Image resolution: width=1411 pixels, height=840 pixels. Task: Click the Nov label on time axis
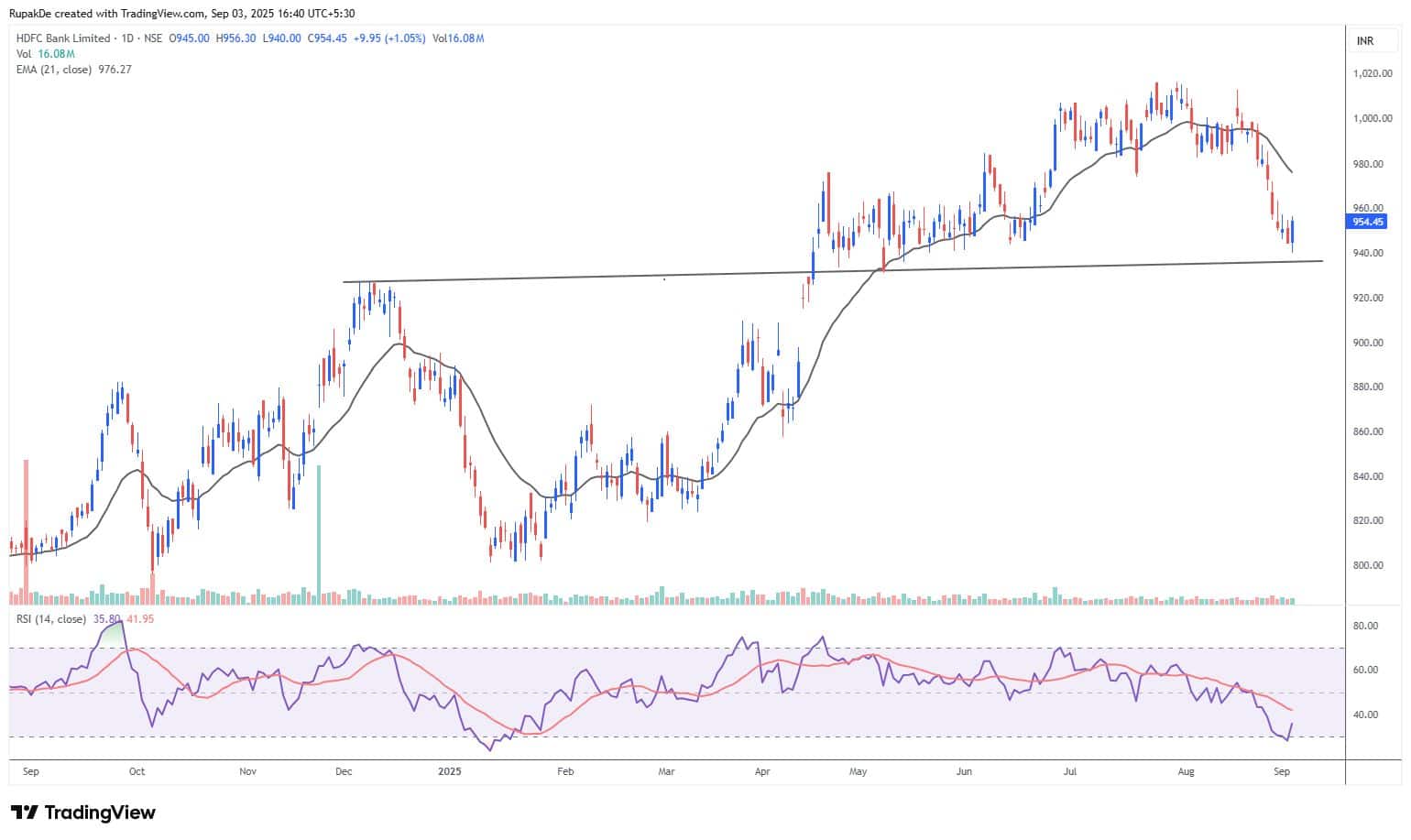tap(247, 772)
